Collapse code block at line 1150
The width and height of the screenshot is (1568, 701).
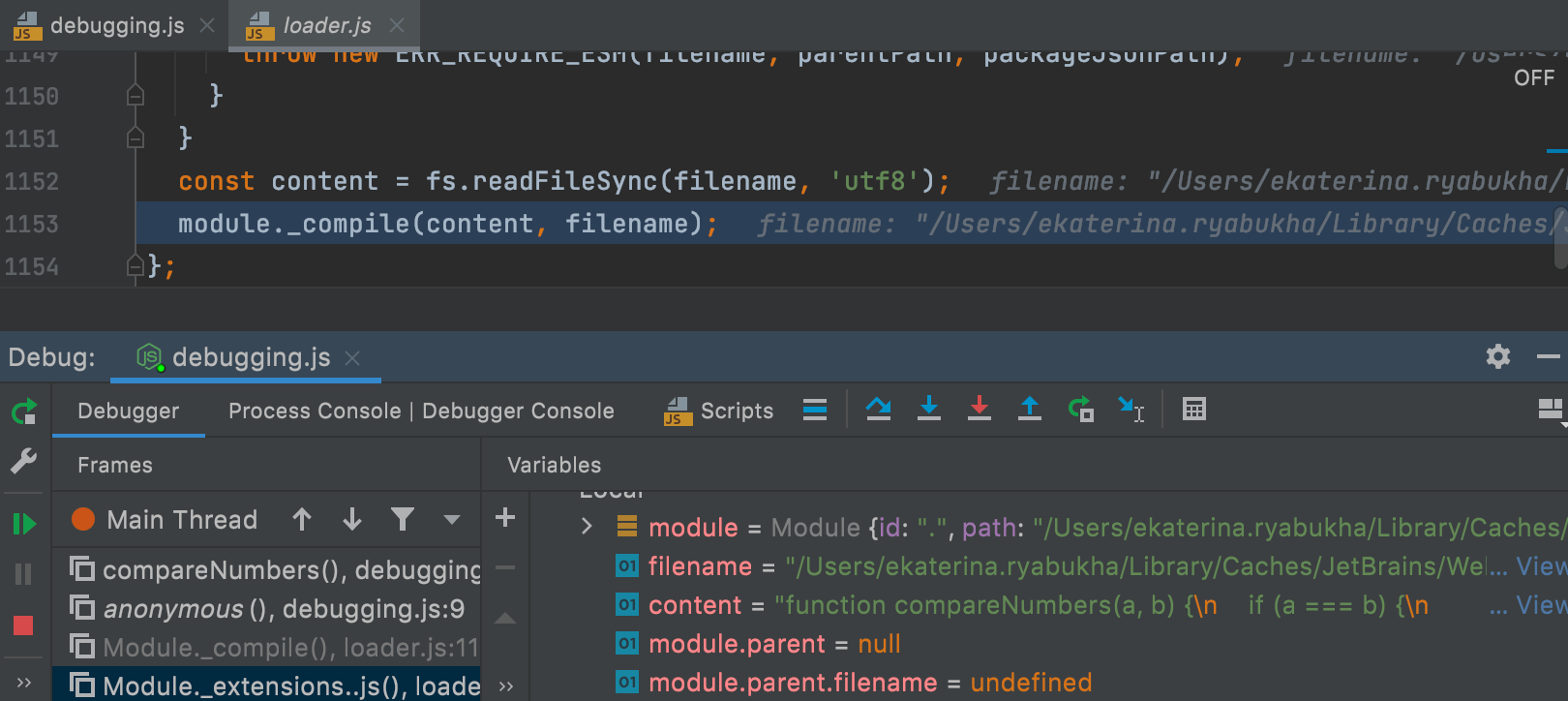coord(136,95)
